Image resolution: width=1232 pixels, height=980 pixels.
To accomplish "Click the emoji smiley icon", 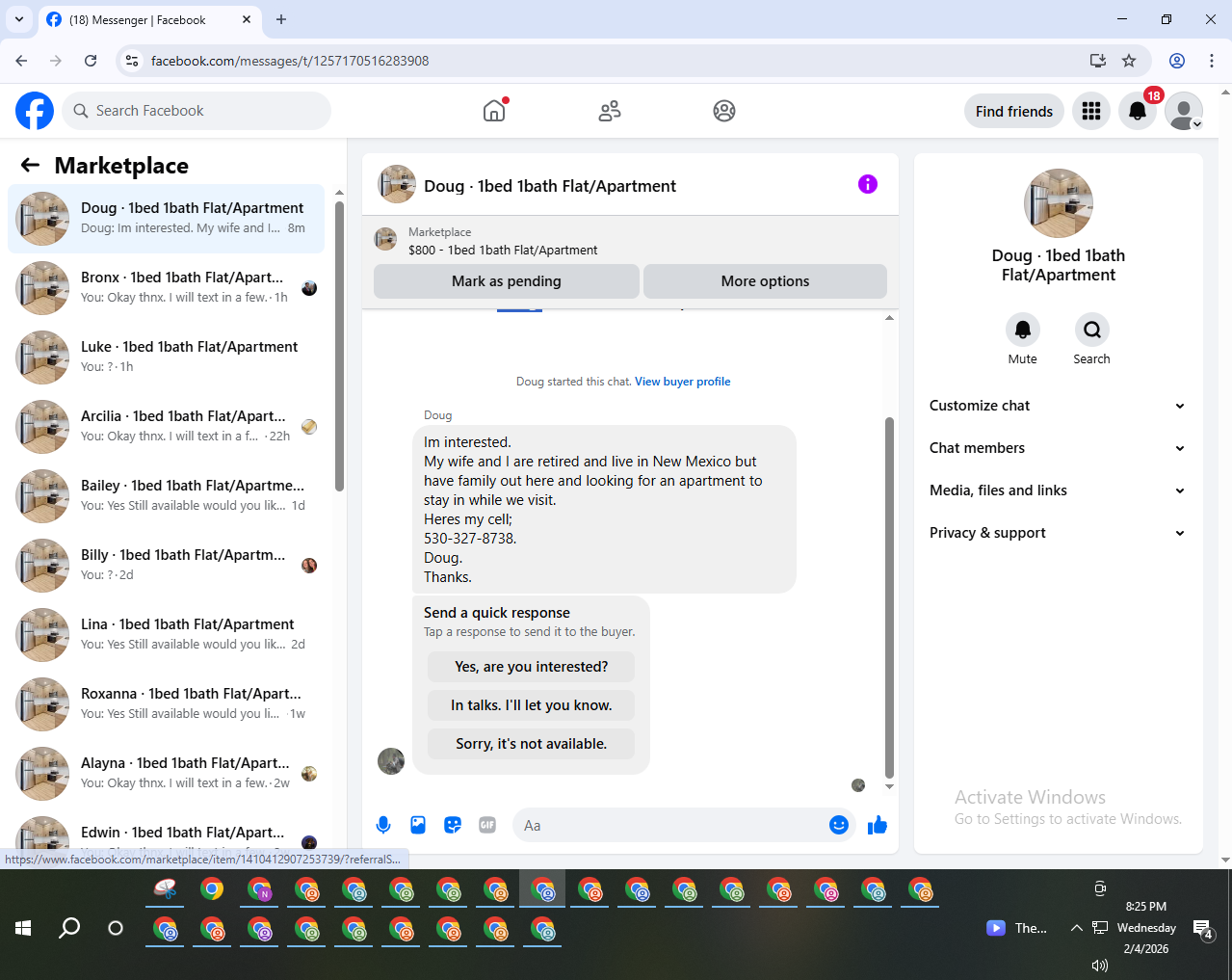I will pyautogui.click(x=839, y=825).
